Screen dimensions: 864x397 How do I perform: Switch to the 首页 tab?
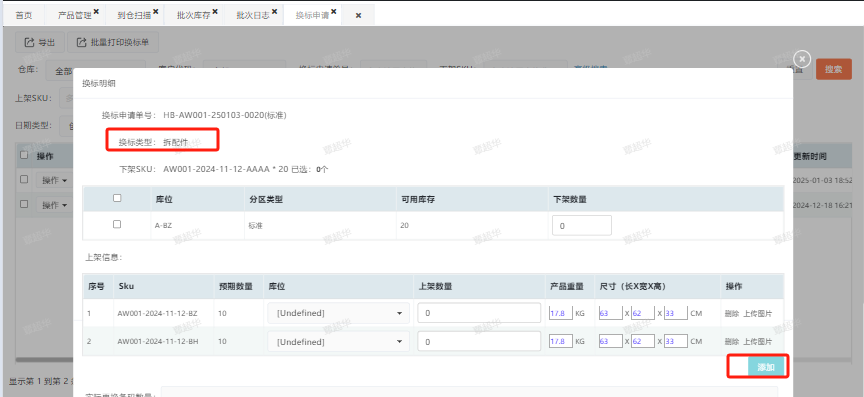(24, 15)
